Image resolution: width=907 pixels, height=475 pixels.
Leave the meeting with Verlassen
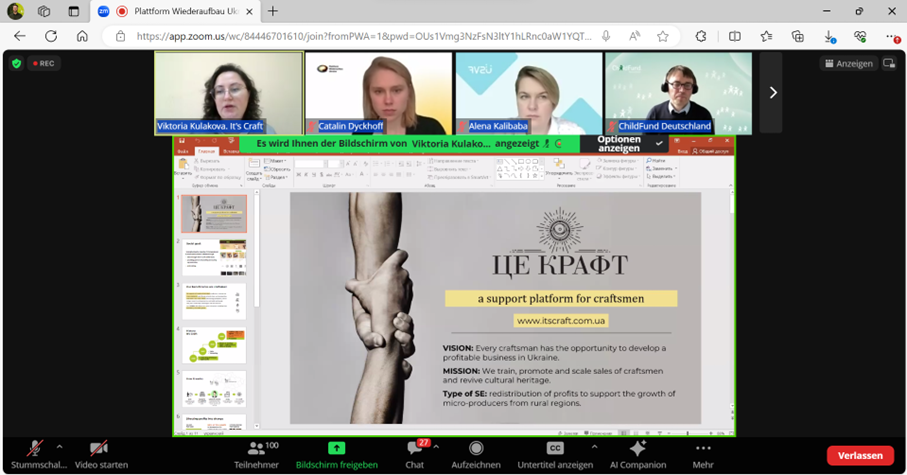(860, 455)
